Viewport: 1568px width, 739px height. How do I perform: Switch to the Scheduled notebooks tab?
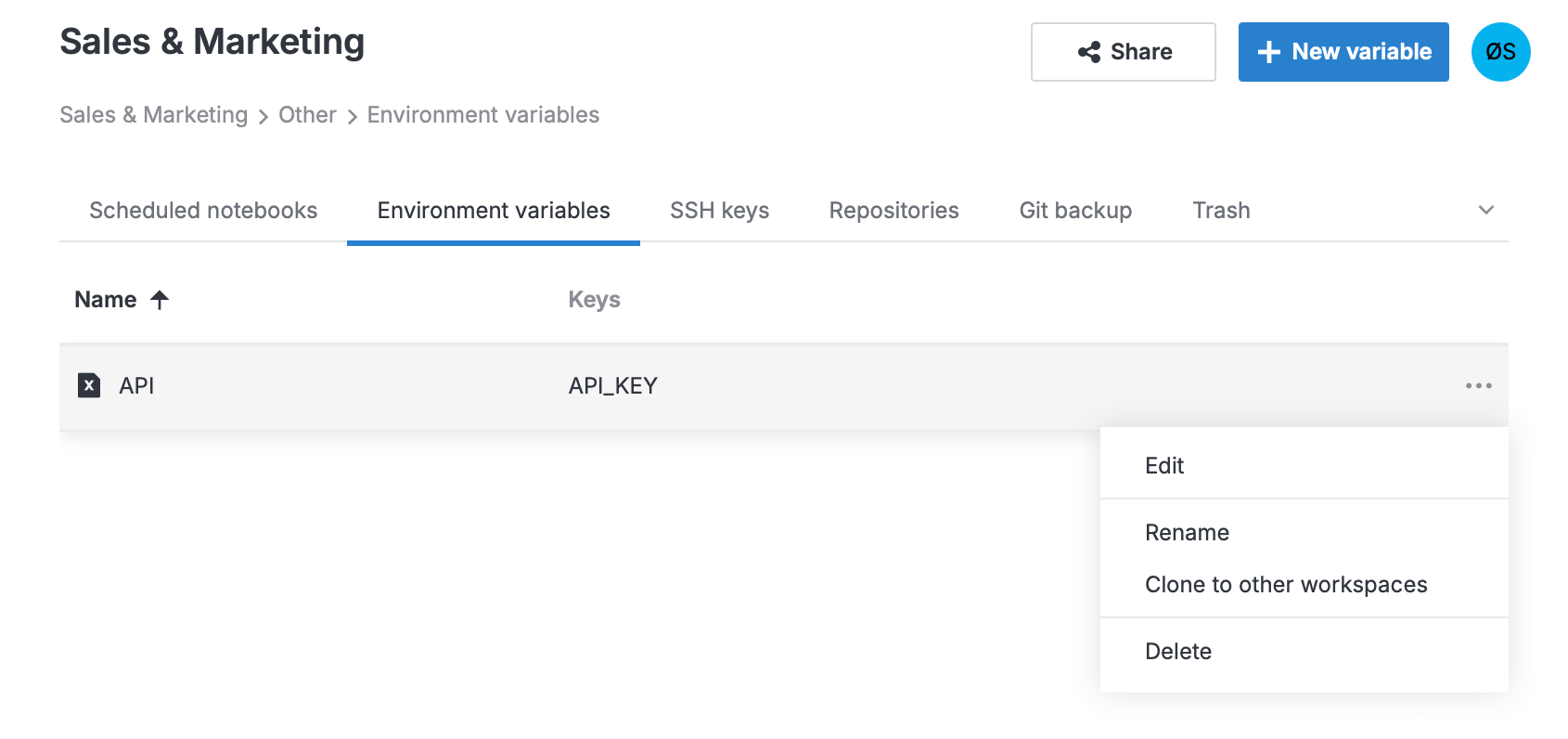pos(202,211)
